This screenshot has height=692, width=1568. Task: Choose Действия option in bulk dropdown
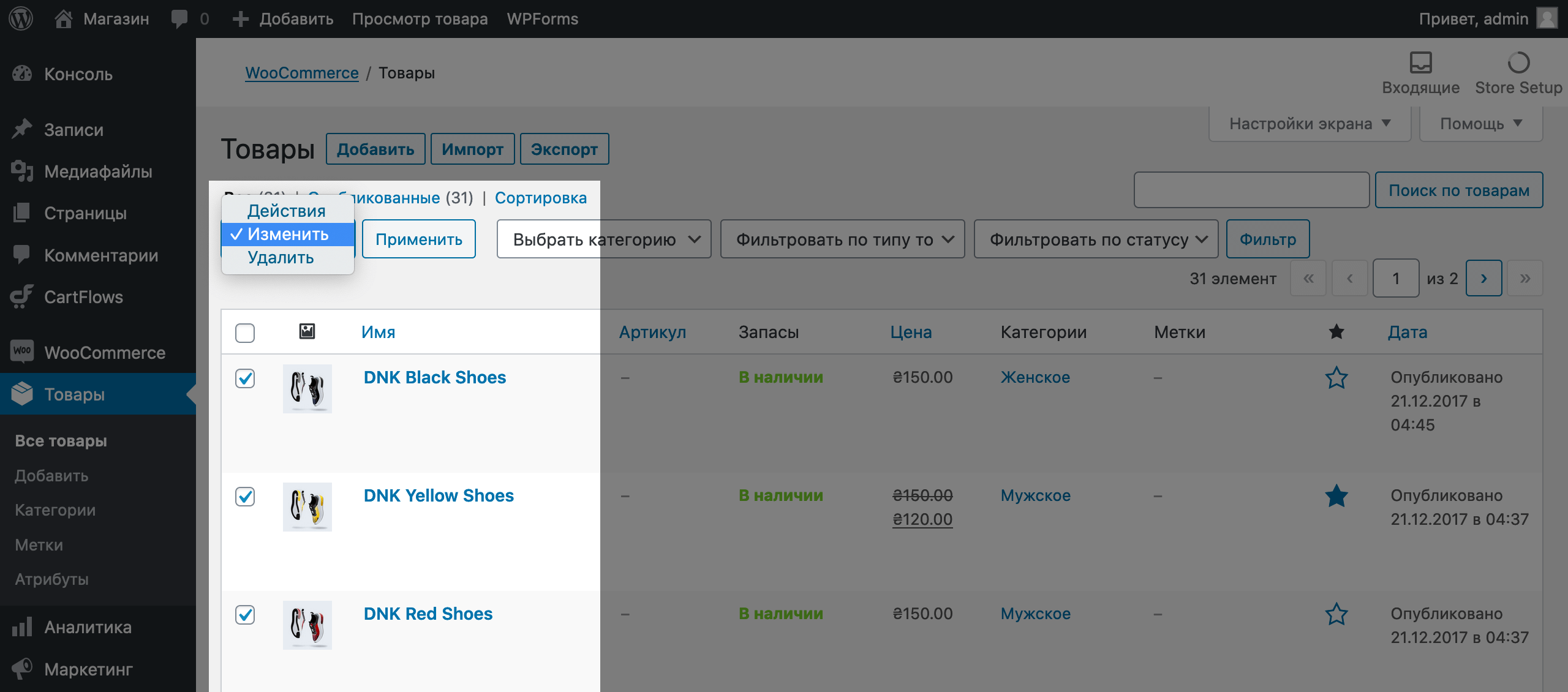[x=287, y=211]
